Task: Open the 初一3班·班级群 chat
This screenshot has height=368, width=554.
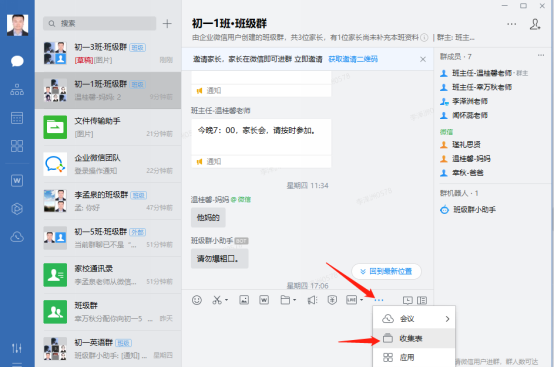Action: (x=108, y=53)
